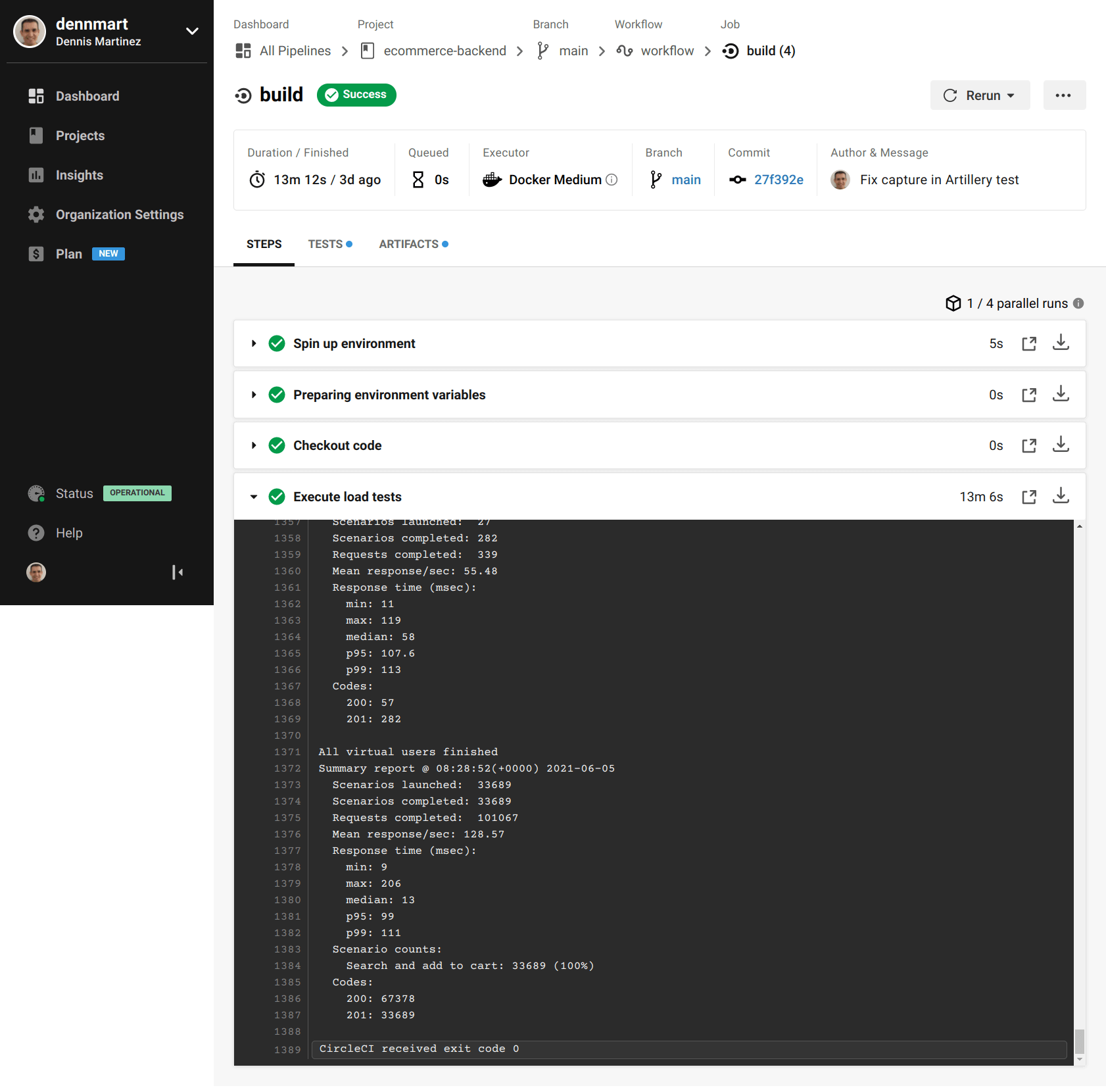Screen dimensions: 1106x1092
Task: Collapse the left sidebar
Action: (x=178, y=572)
